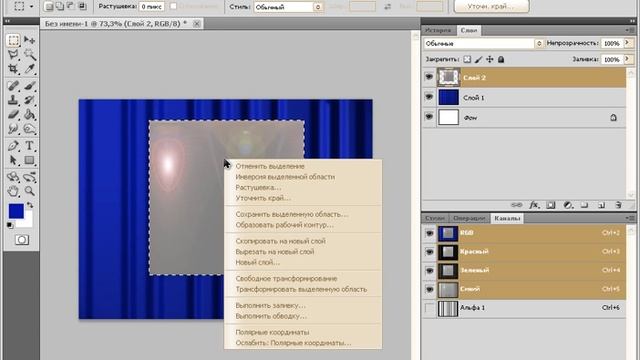Image resolution: width=640 pixels, height=360 pixels.
Task: Open the Непрозрачность opacity slider arrow
Action: [629, 43]
